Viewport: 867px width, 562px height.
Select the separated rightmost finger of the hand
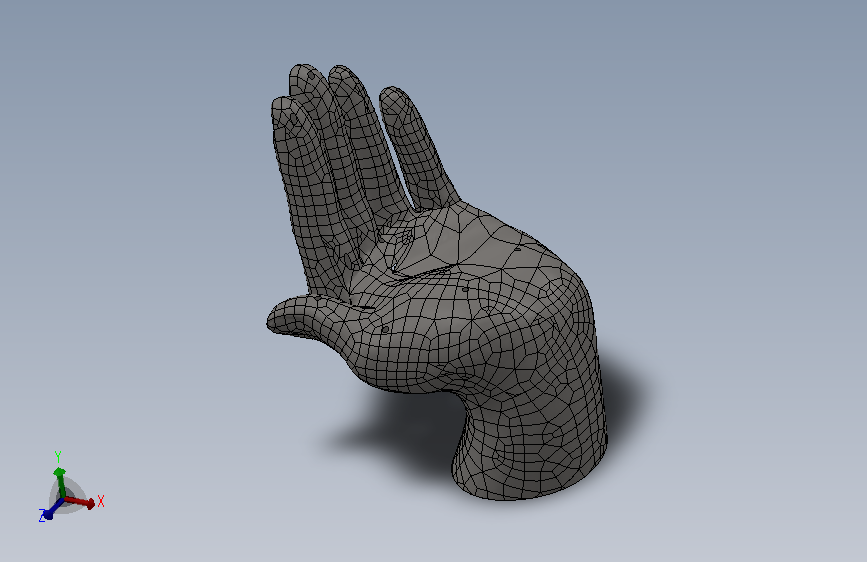click(416, 147)
